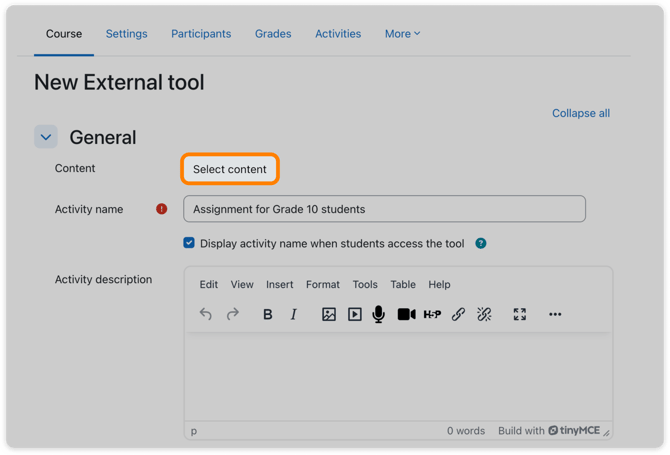The height and width of the screenshot is (455, 670).
Task: Click the Undo arrow in the editor
Action: coord(206,314)
